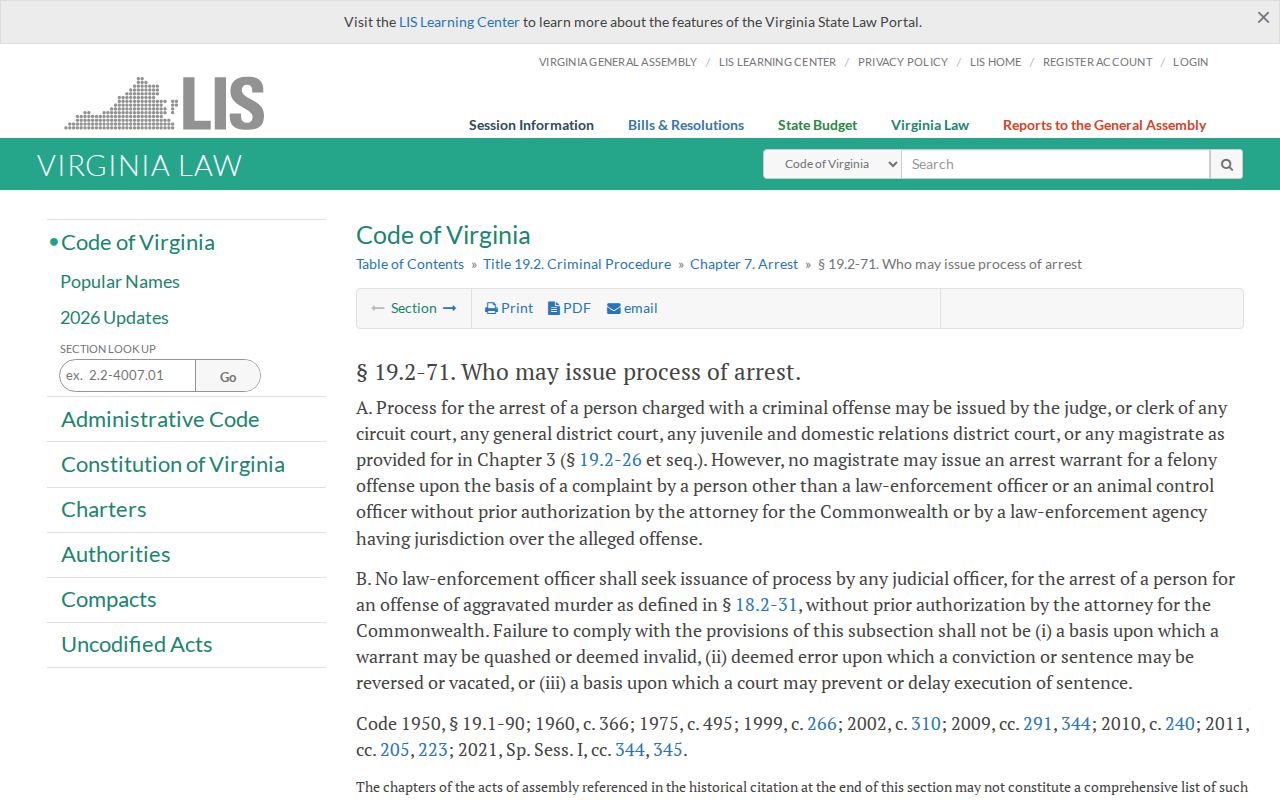Click the Section Look Up input
Screen dimensions: 1280x800
click(x=127, y=376)
